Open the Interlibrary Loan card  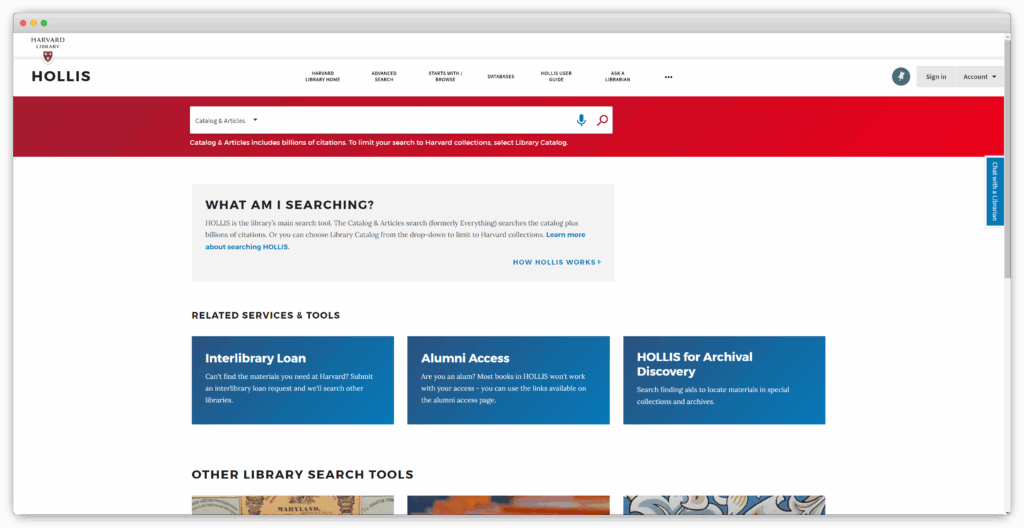point(293,380)
